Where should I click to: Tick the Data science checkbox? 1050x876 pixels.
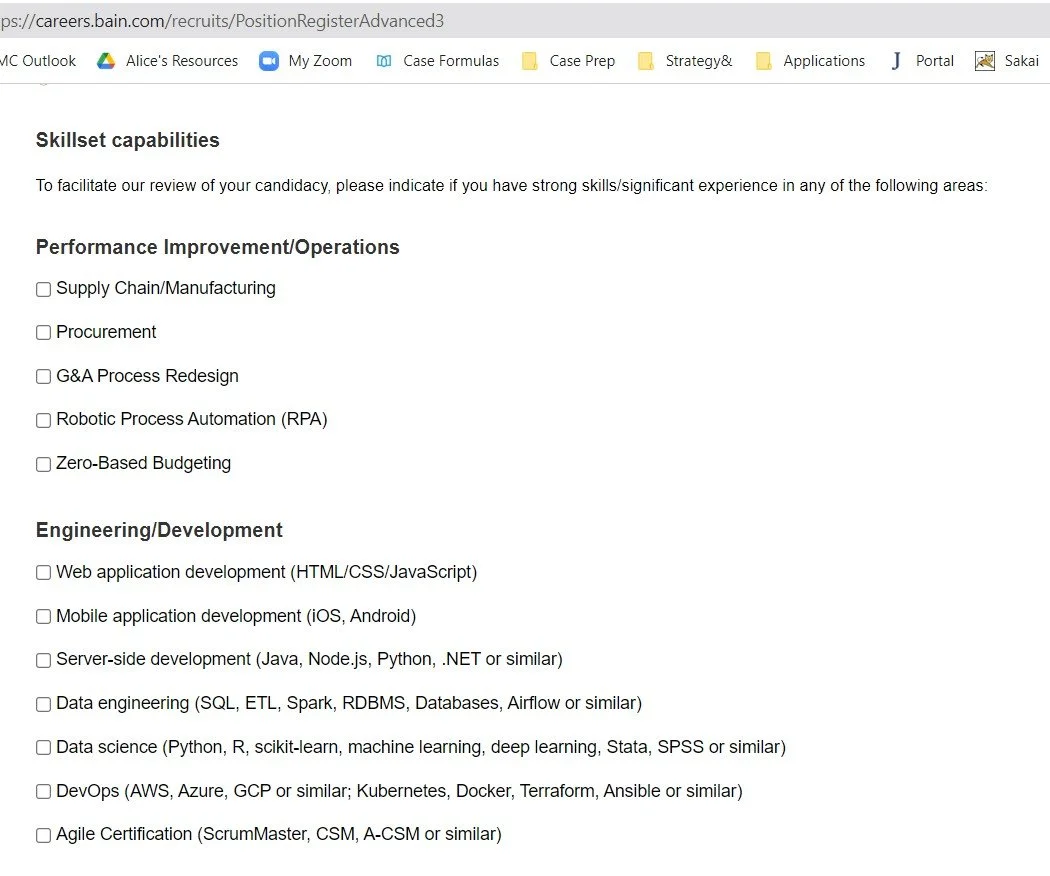click(x=44, y=747)
